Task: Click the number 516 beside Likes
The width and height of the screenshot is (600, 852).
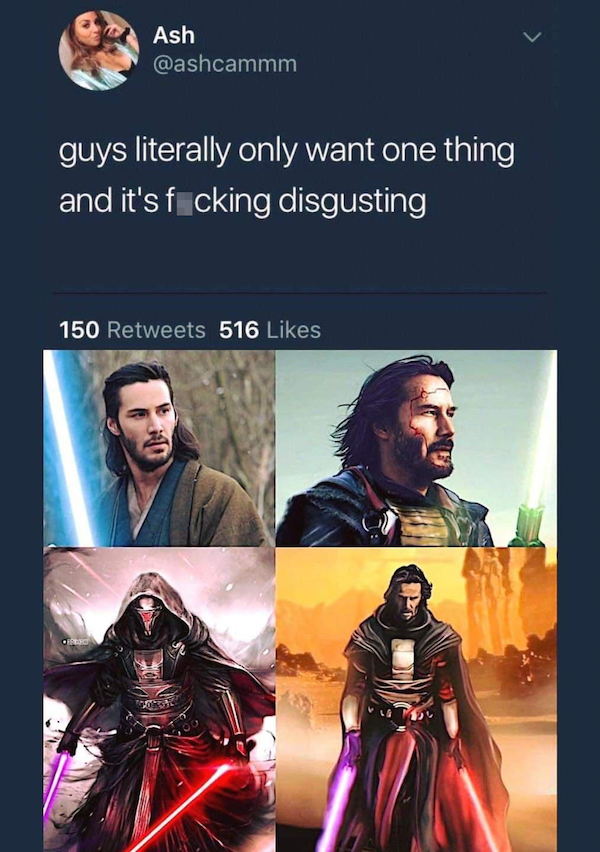Action: click(x=239, y=330)
